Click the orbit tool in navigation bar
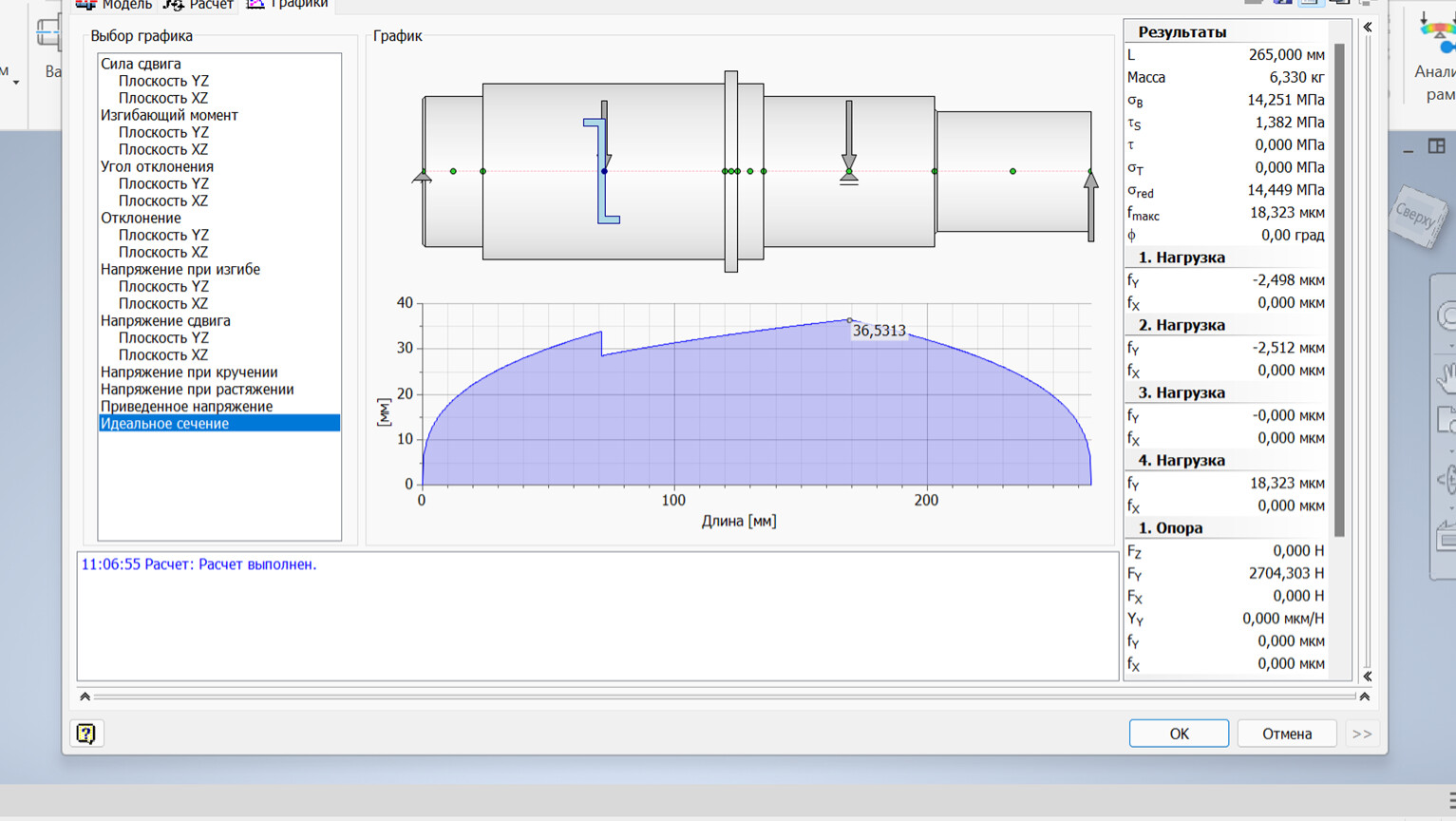The height and width of the screenshot is (821, 1456). tap(1446, 480)
